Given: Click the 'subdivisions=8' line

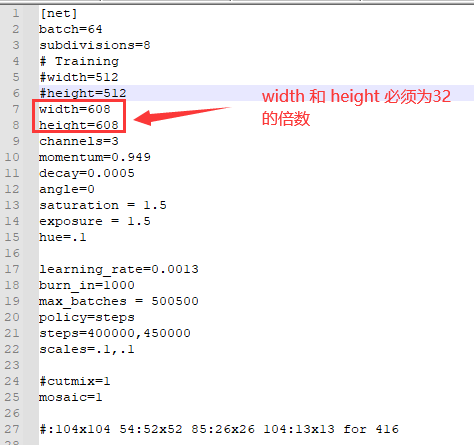Looking at the screenshot, I should coord(95,45).
